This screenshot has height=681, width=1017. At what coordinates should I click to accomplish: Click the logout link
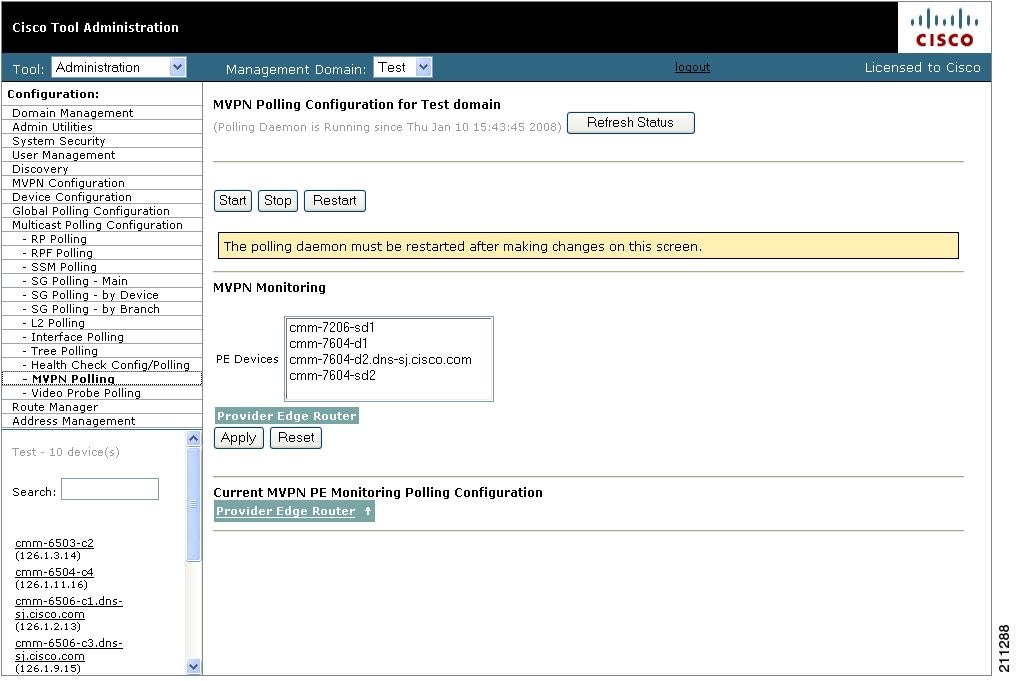pos(692,68)
